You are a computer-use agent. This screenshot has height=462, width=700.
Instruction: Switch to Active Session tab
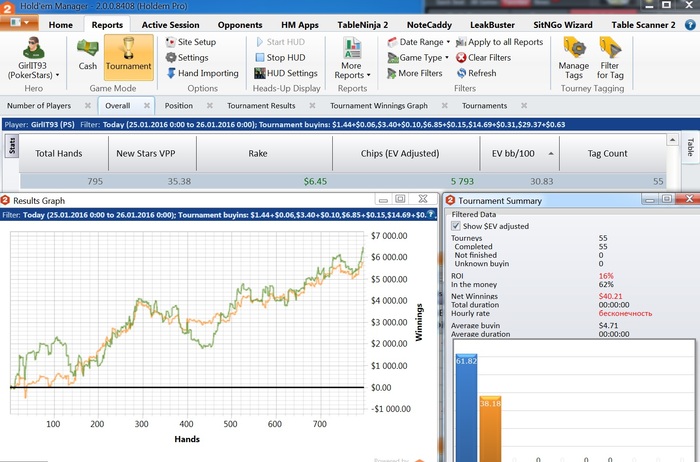(x=171, y=25)
